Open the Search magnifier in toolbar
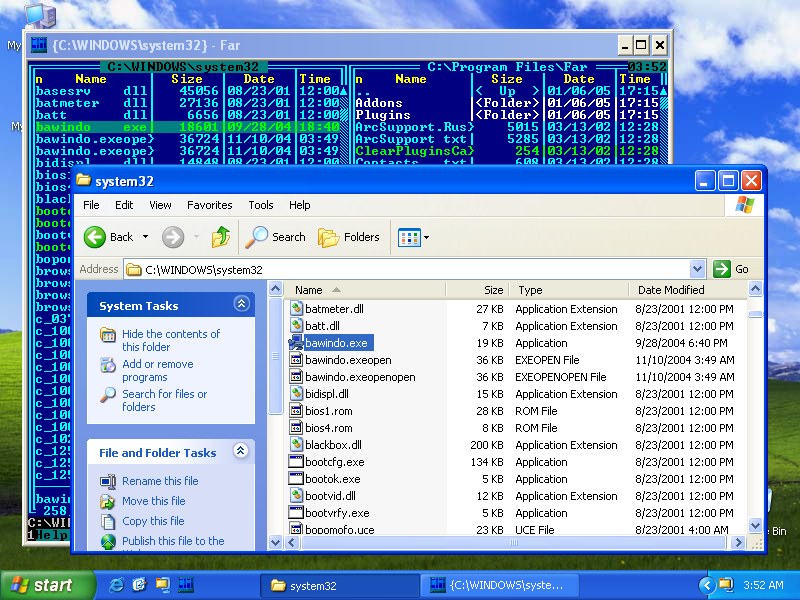 (256, 237)
